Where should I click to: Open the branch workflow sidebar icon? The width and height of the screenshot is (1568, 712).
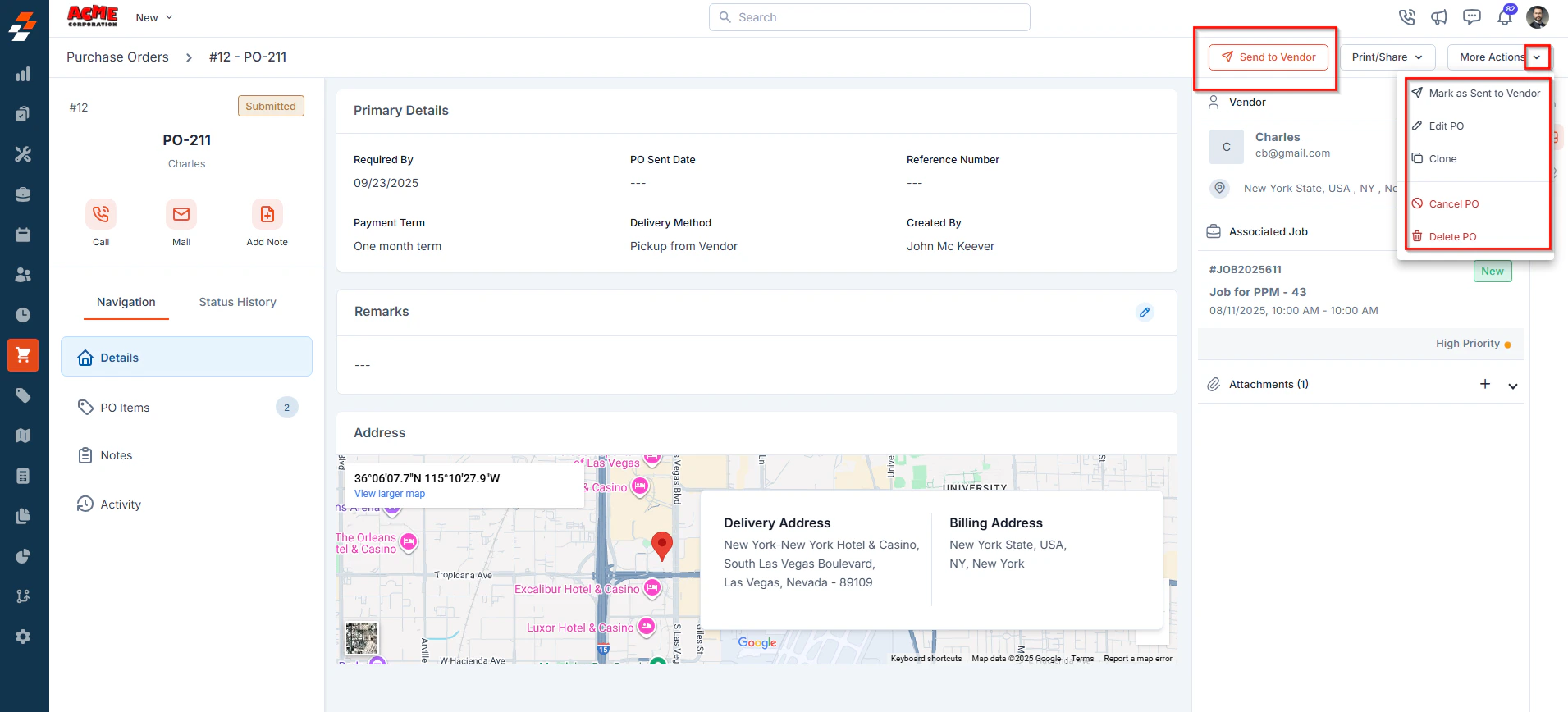click(23, 596)
